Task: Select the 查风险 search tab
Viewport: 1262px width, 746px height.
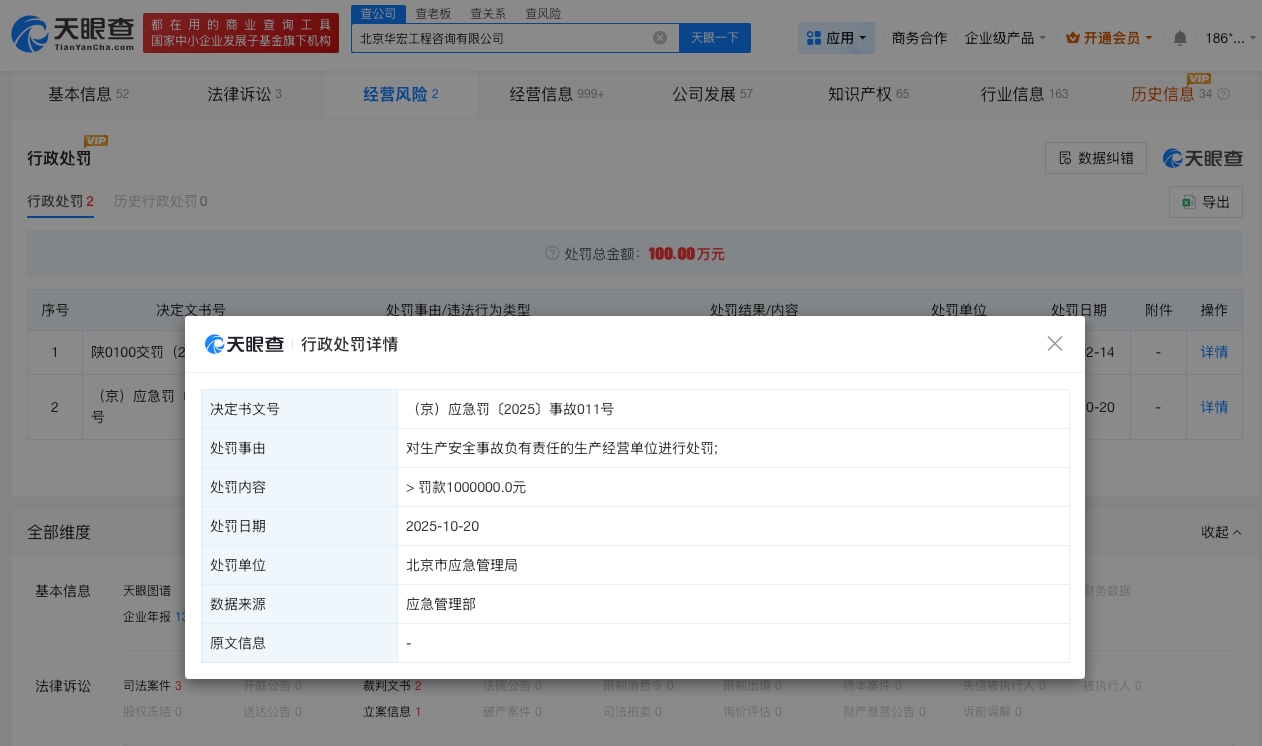Action: click(x=542, y=13)
